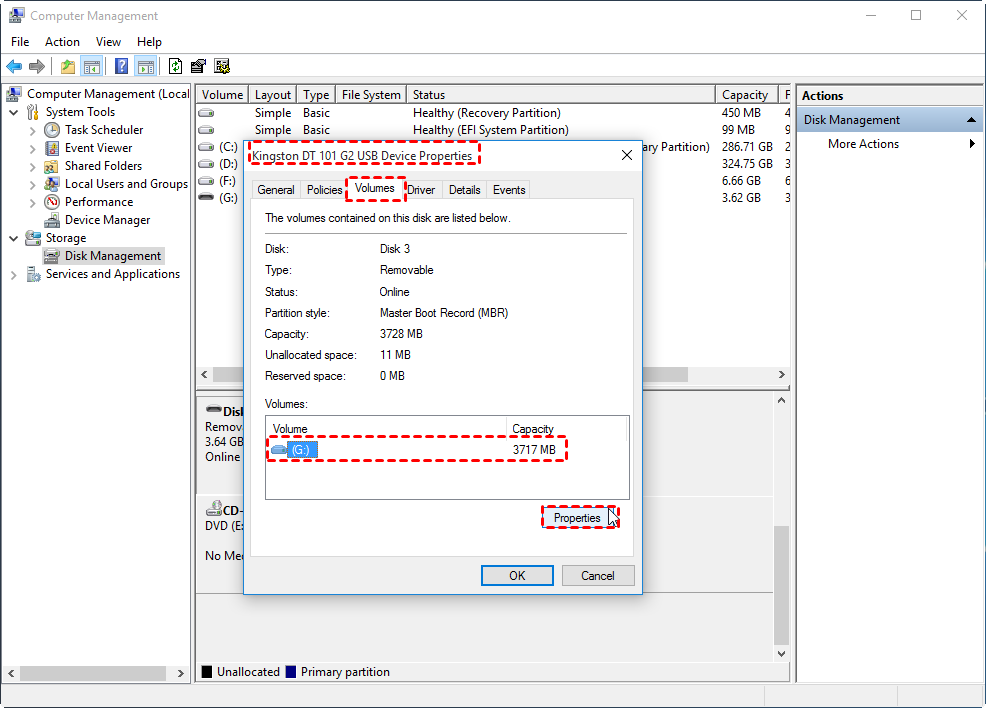This screenshot has height=708, width=986.
Task: Close the Kingston USB Device Properties dialog
Action: tap(626, 155)
